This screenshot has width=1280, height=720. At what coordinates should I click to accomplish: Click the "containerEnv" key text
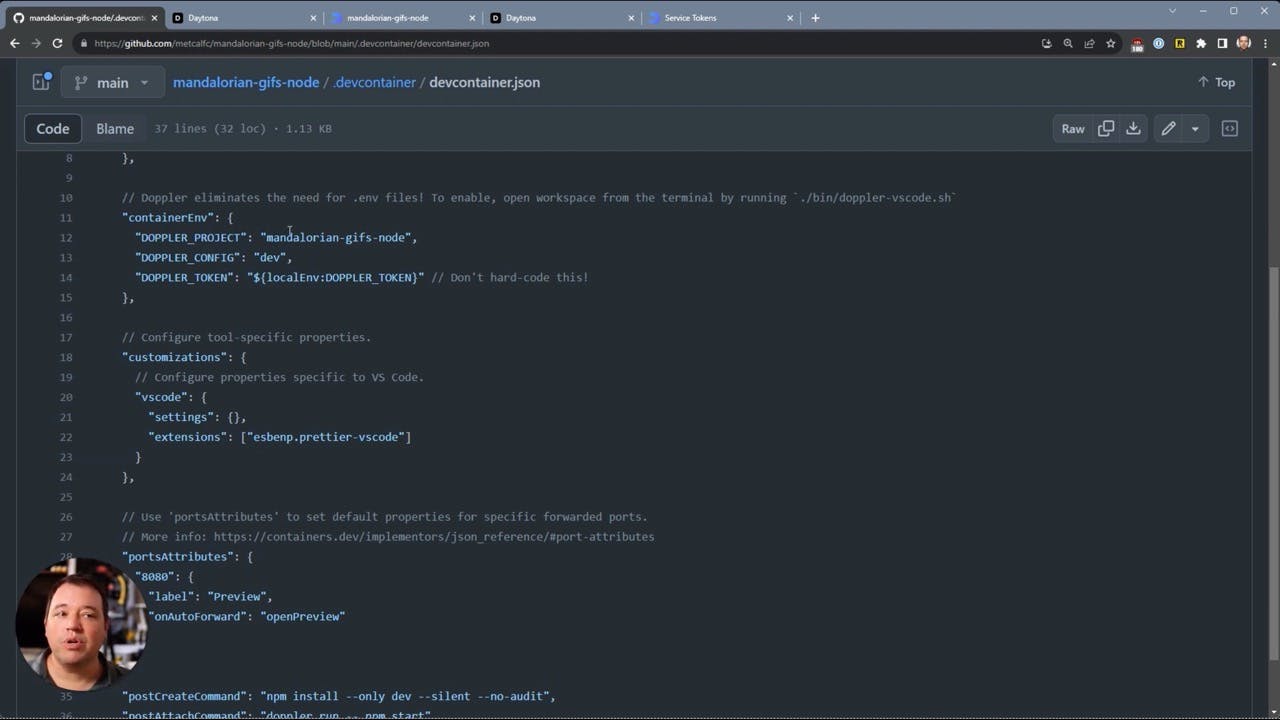pyautogui.click(x=168, y=217)
